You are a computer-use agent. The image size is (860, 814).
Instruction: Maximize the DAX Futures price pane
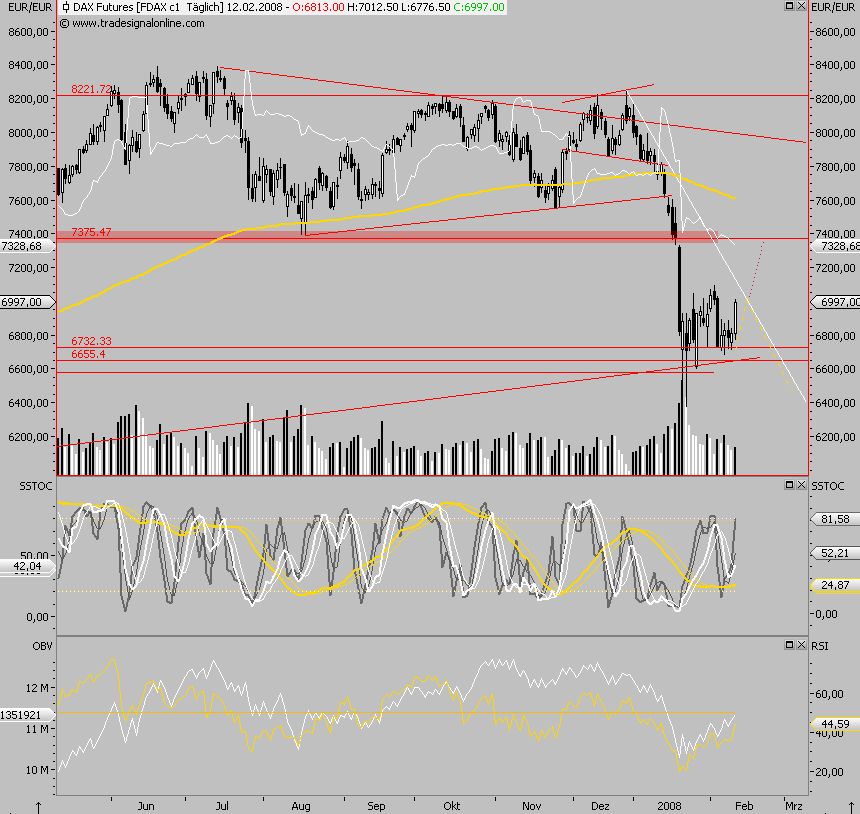click(x=790, y=5)
